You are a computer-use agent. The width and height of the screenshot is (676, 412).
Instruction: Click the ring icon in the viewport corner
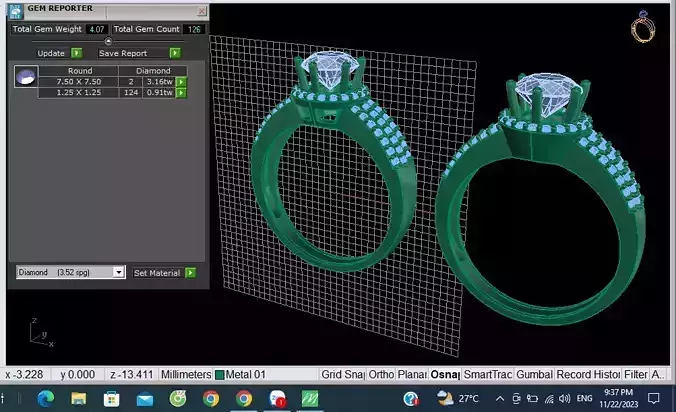(x=643, y=27)
